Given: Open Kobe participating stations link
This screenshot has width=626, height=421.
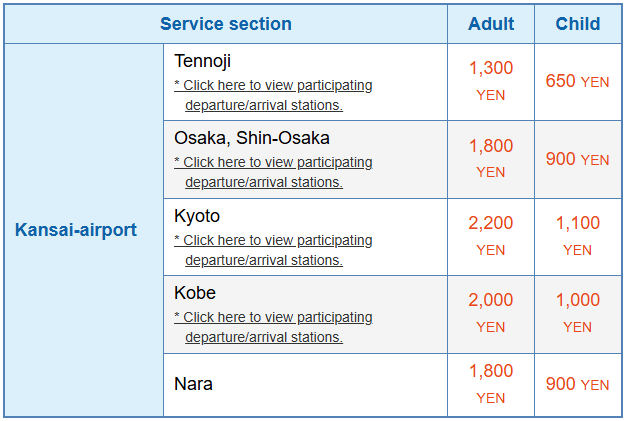Looking at the screenshot, I should click(x=273, y=327).
